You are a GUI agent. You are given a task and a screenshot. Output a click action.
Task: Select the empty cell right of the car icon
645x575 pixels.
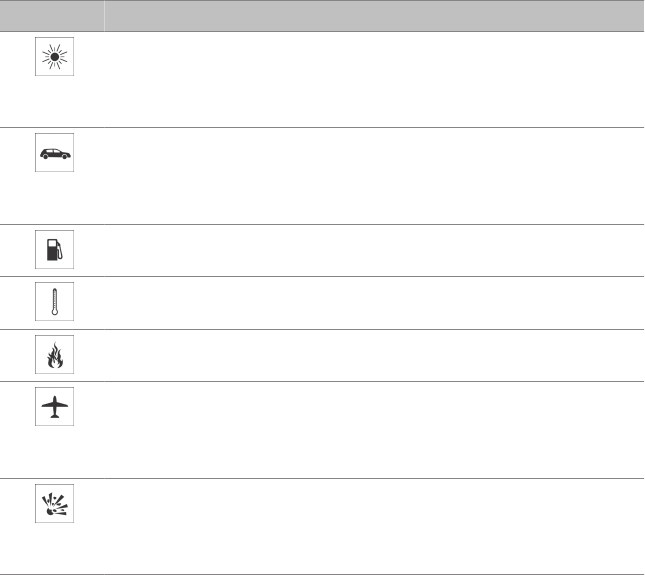pos(374,175)
